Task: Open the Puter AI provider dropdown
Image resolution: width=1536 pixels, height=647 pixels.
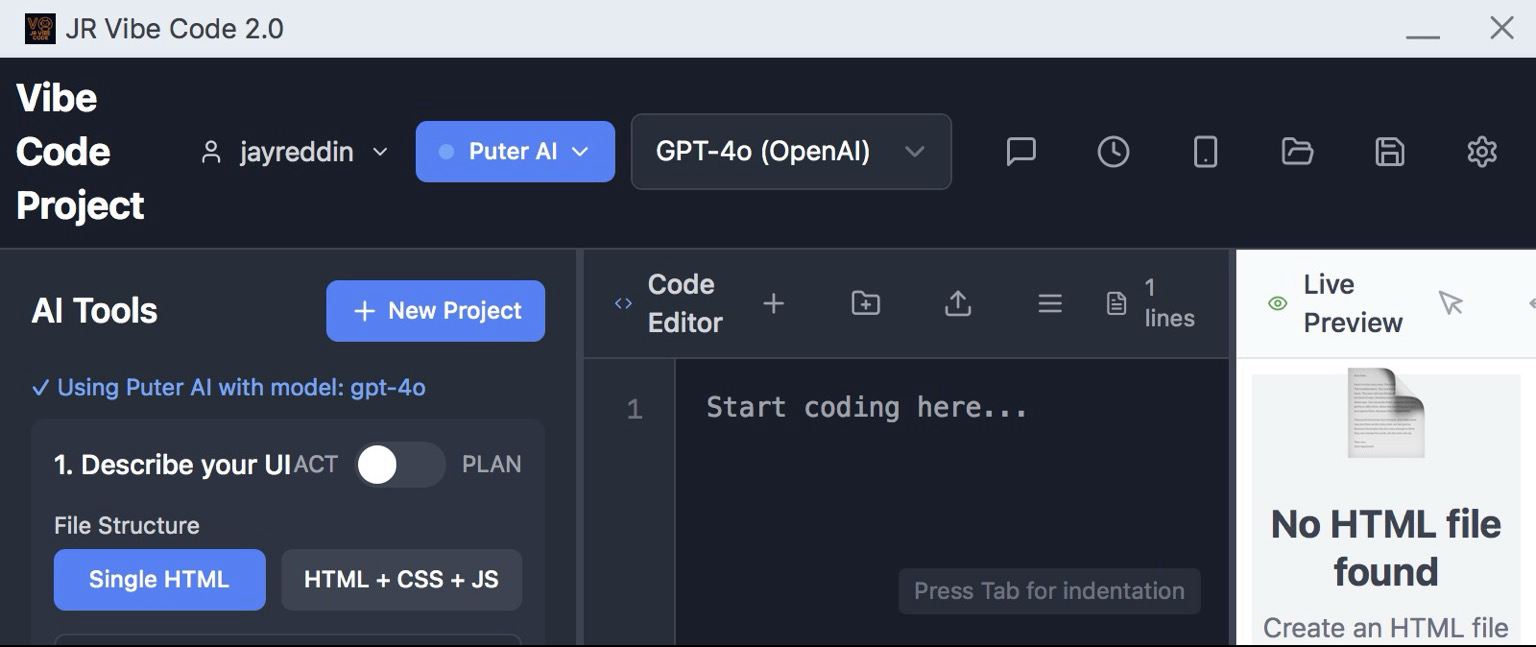Action: (x=515, y=152)
